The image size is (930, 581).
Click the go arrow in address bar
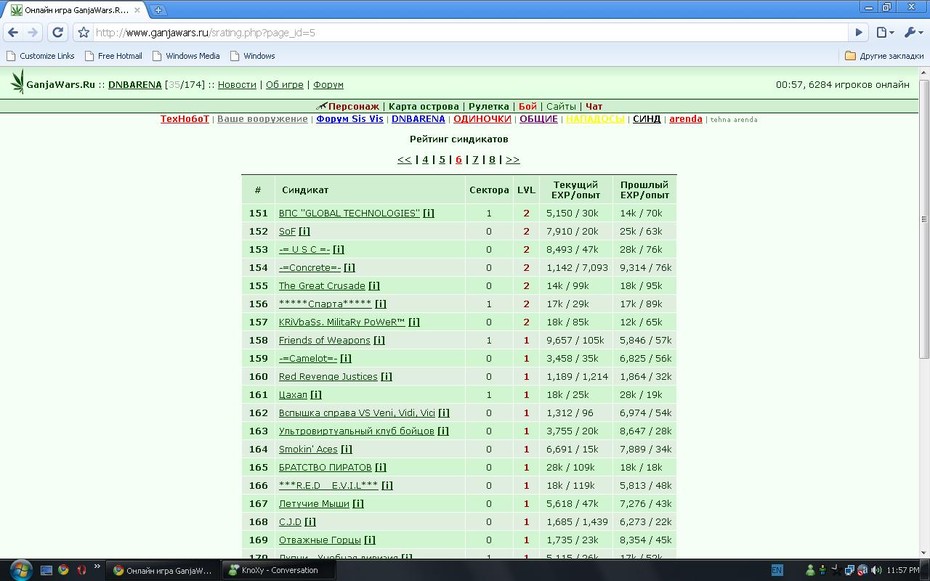click(858, 33)
